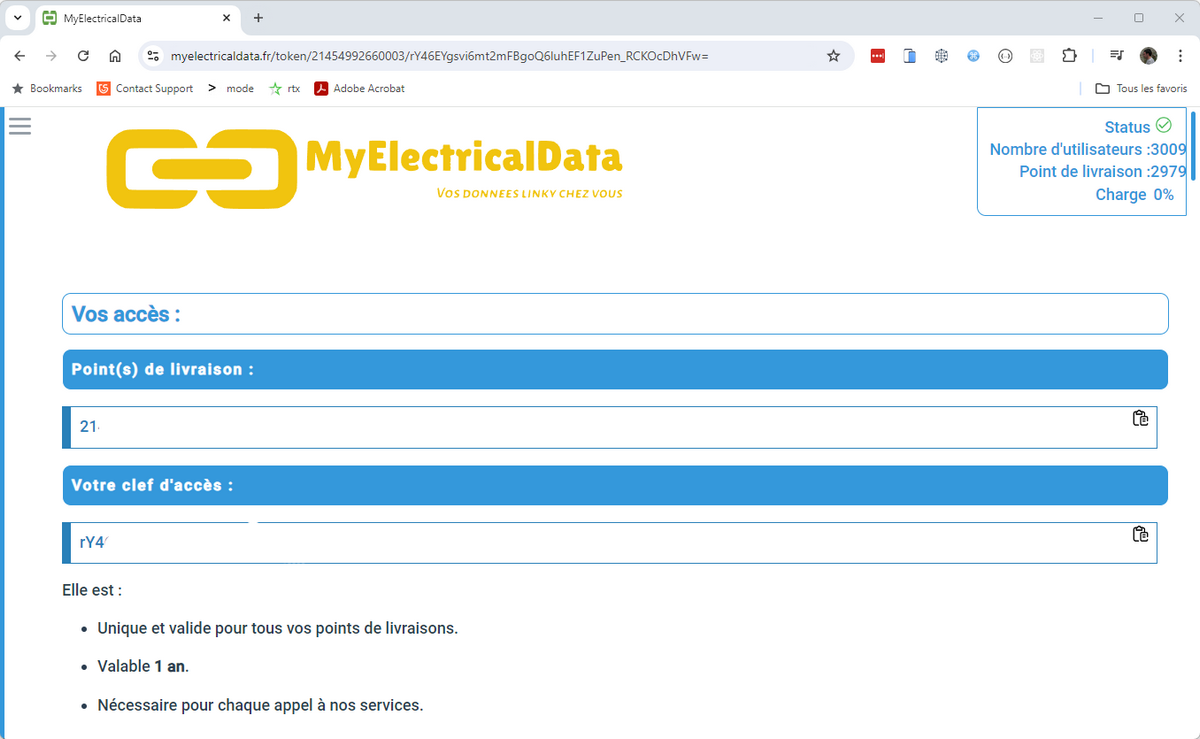Bookmark this tab with the star icon
The height and width of the screenshot is (739, 1200).
(x=833, y=56)
